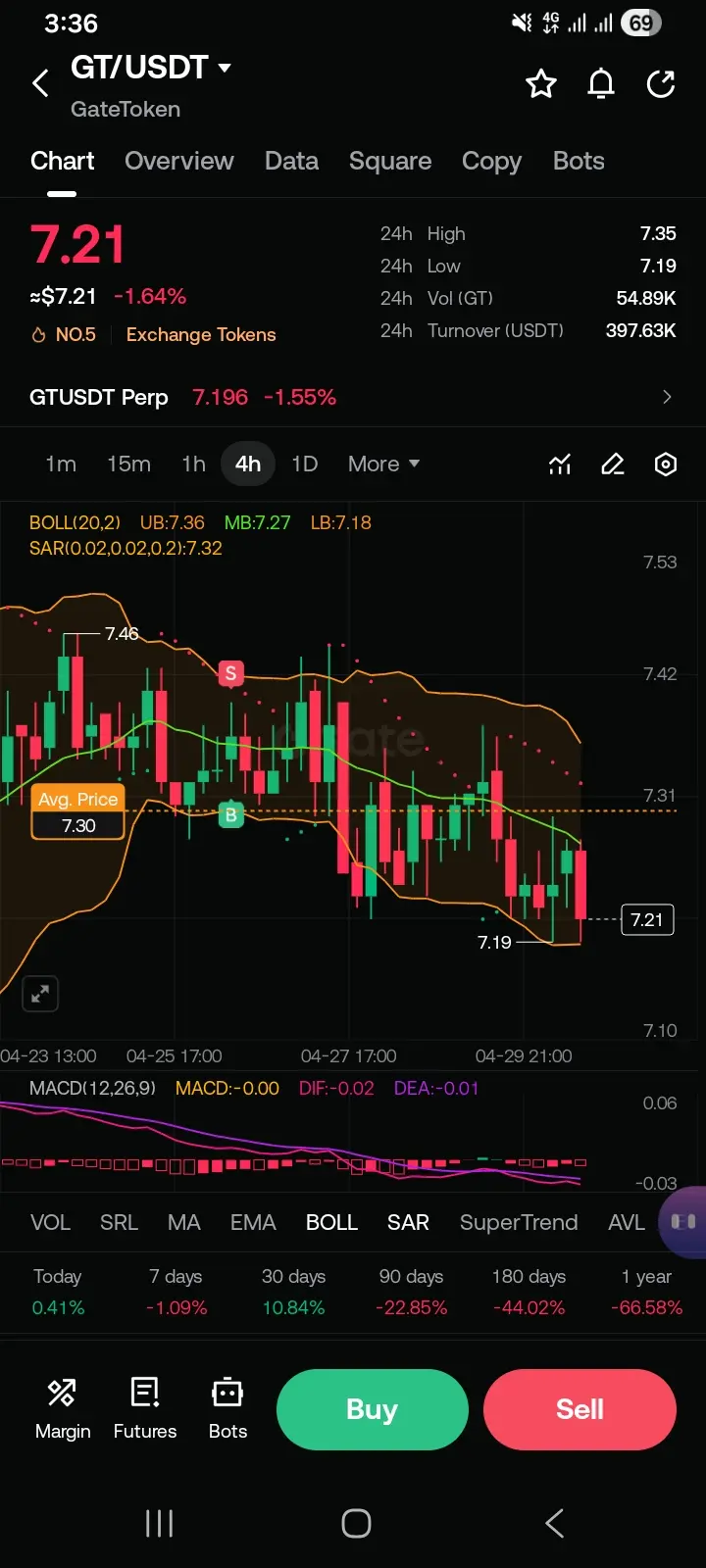Screen dimensions: 706x1568
Task: Open chart indicators icon
Action: click(560, 464)
